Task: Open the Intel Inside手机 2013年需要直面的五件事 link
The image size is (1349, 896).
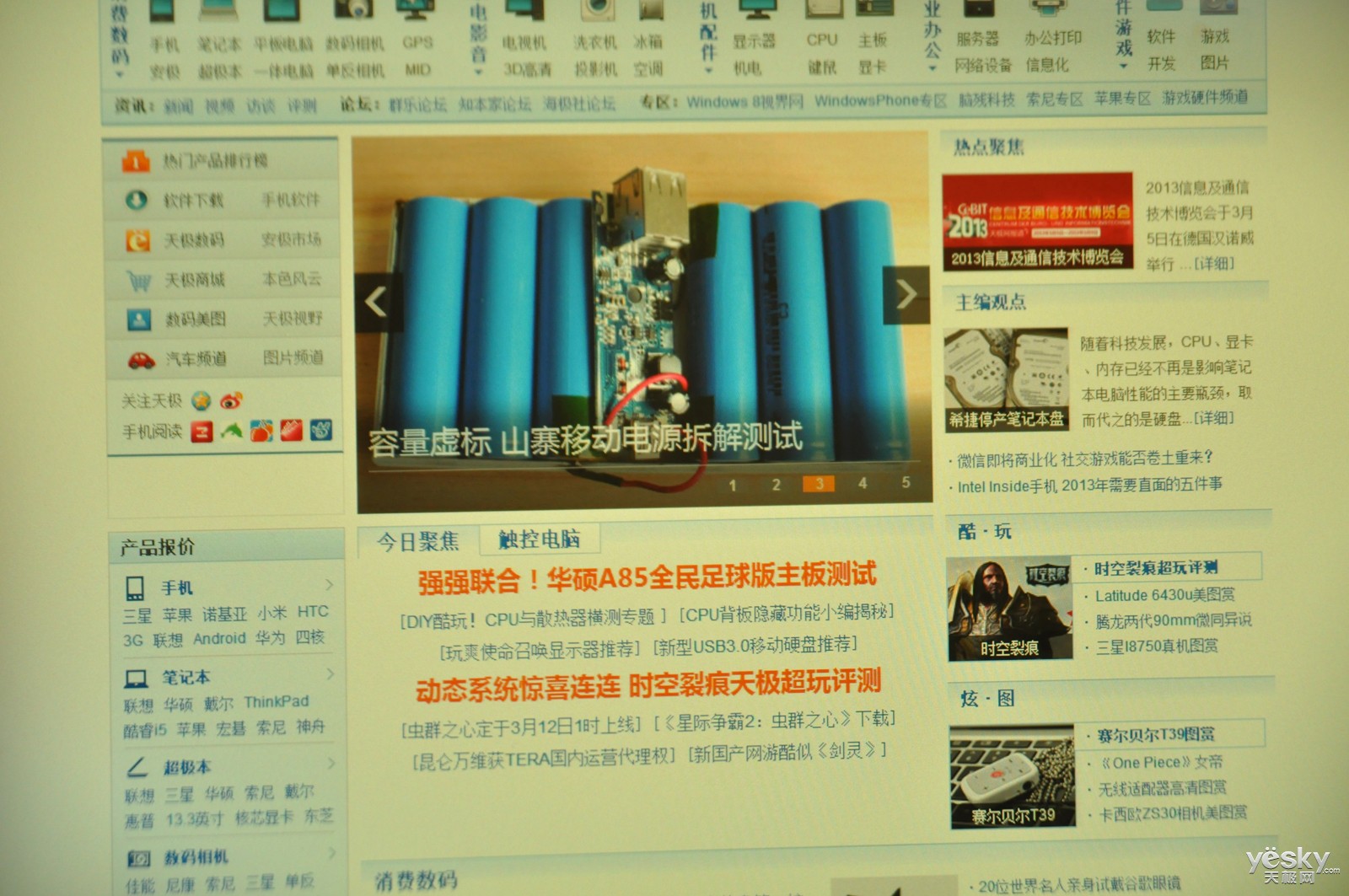Action: tap(1089, 486)
